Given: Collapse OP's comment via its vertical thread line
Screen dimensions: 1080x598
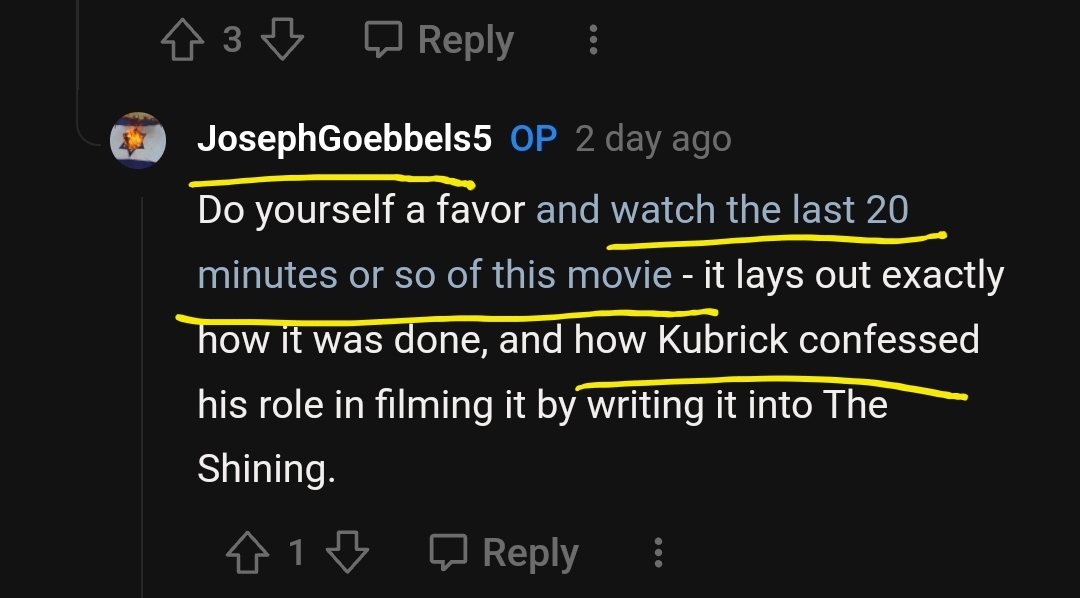Looking at the screenshot, I should (x=142, y=400).
